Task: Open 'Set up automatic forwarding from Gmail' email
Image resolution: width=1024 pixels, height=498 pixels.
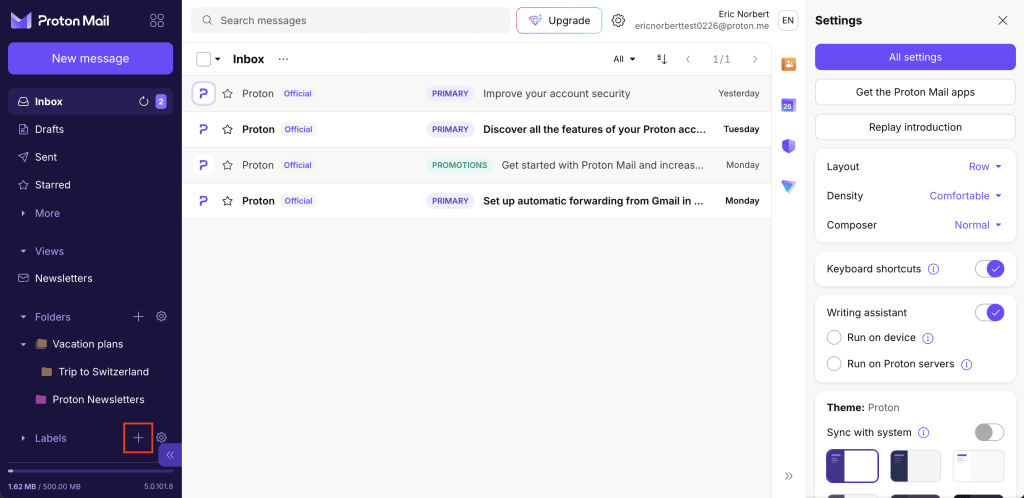Action: pos(477,201)
